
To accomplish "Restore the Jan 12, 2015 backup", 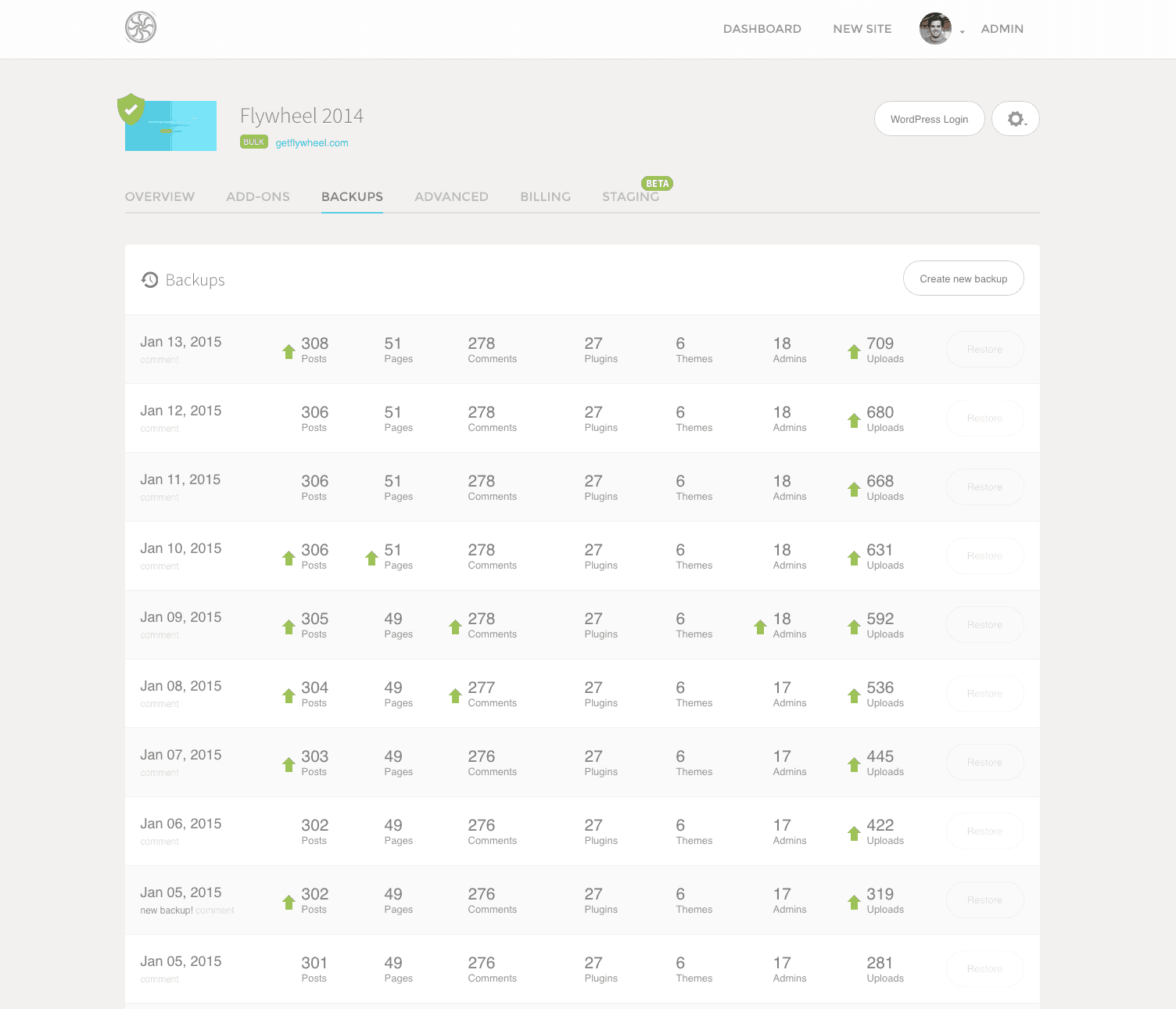I will pos(984,418).
